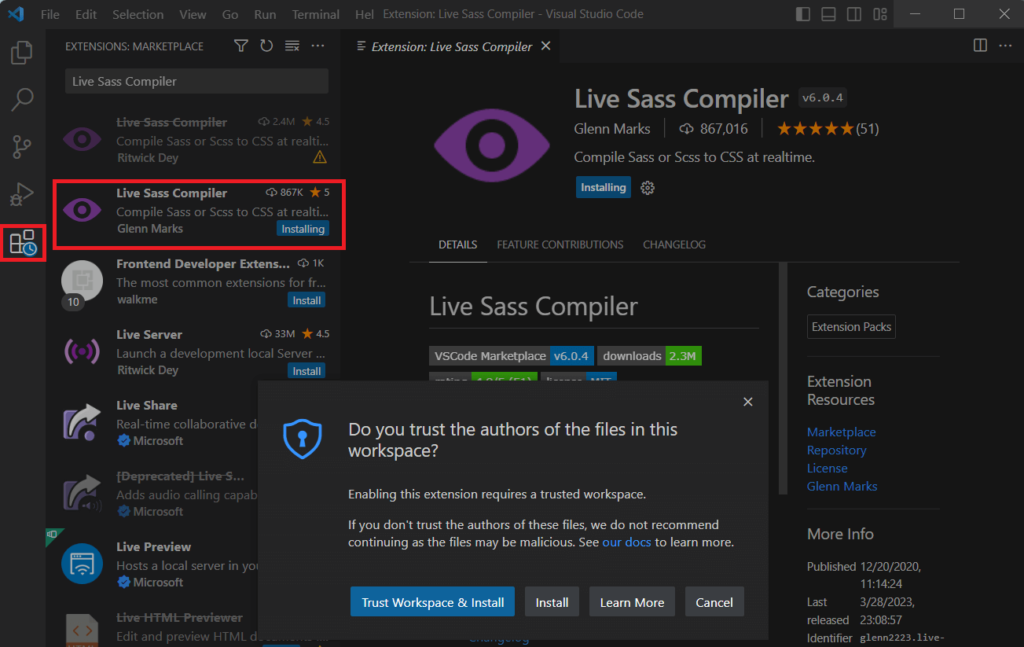Switch to the Feature Contributions tab
This screenshot has height=647, width=1024.
pos(559,245)
